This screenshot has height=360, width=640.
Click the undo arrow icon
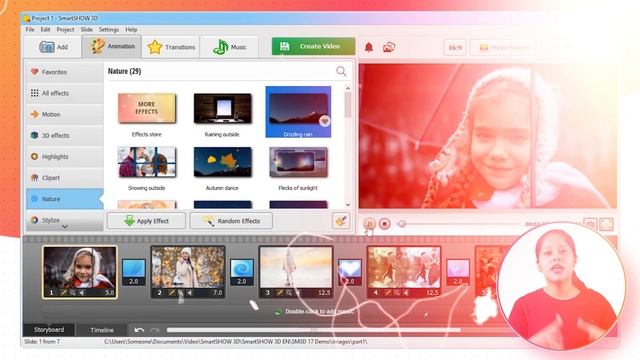coord(139,330)
